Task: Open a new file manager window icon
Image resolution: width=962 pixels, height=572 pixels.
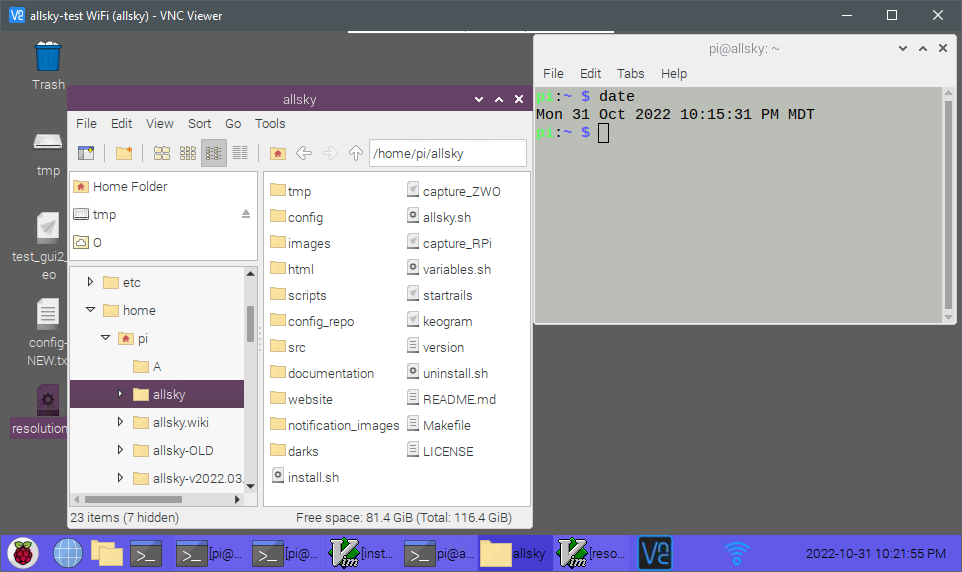Action: [x=86, y=153]
